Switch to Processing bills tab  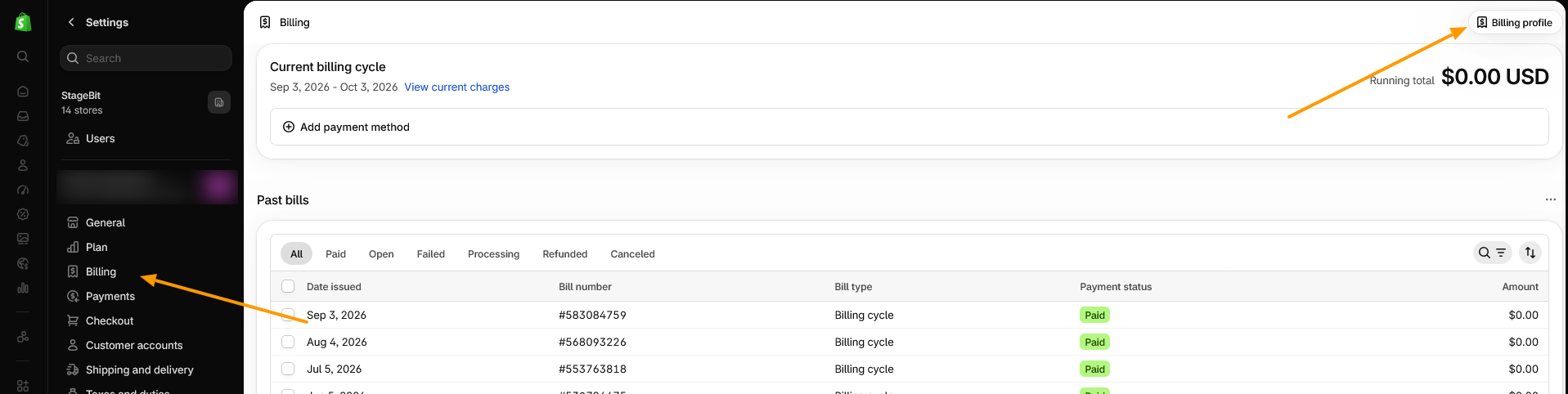click(x=493, y=253)
